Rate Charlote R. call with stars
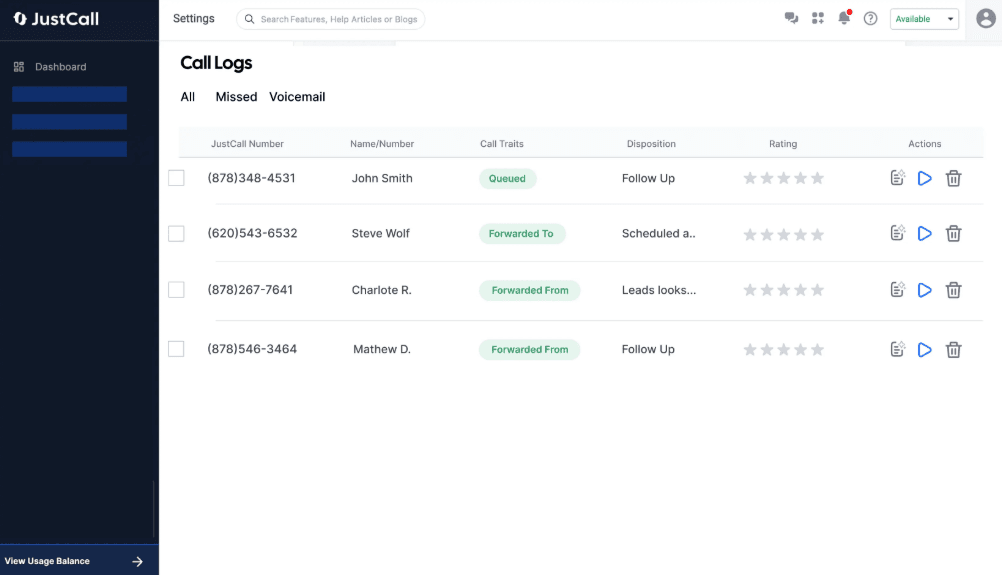Screen dimensions: 1002x575 click(783, 290)
